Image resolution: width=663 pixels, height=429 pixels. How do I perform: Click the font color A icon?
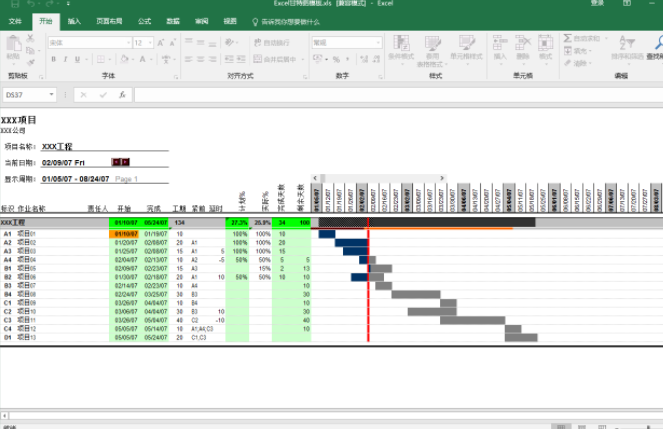point(142,59)
